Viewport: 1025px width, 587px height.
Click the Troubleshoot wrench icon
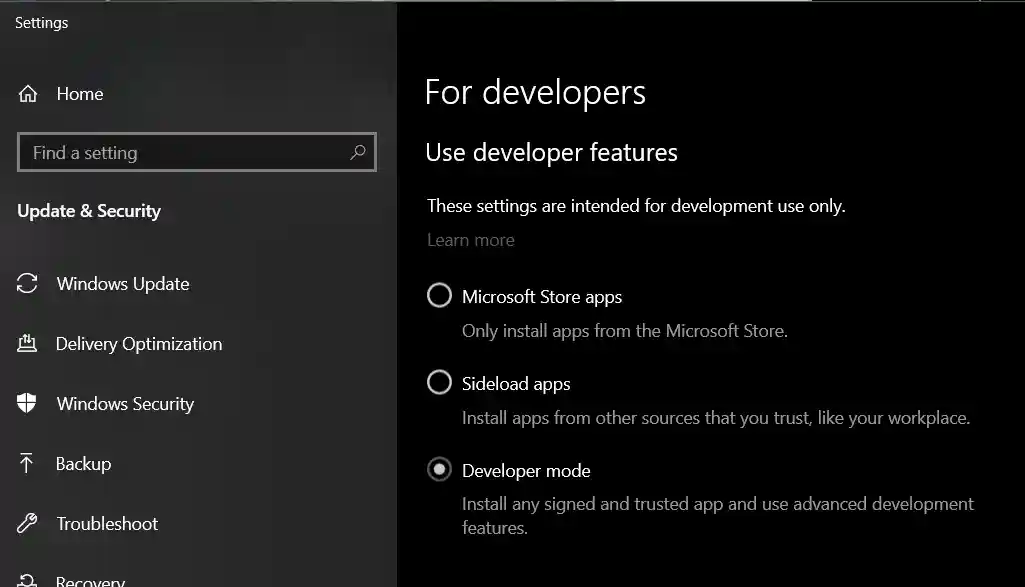click(x=25, y=524)
